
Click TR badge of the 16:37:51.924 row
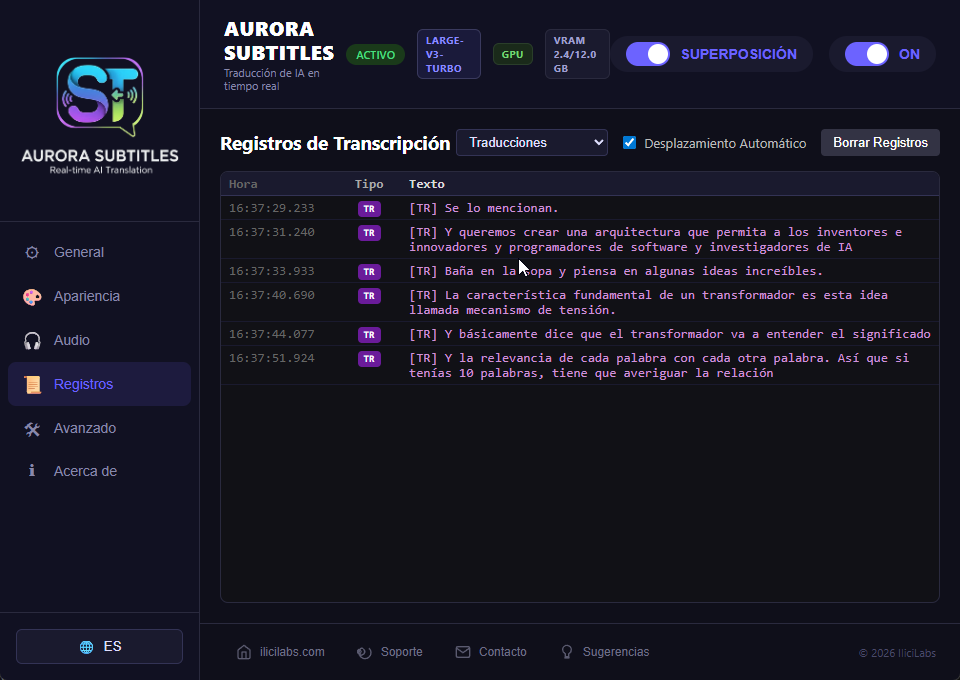[x=369, y=359]
